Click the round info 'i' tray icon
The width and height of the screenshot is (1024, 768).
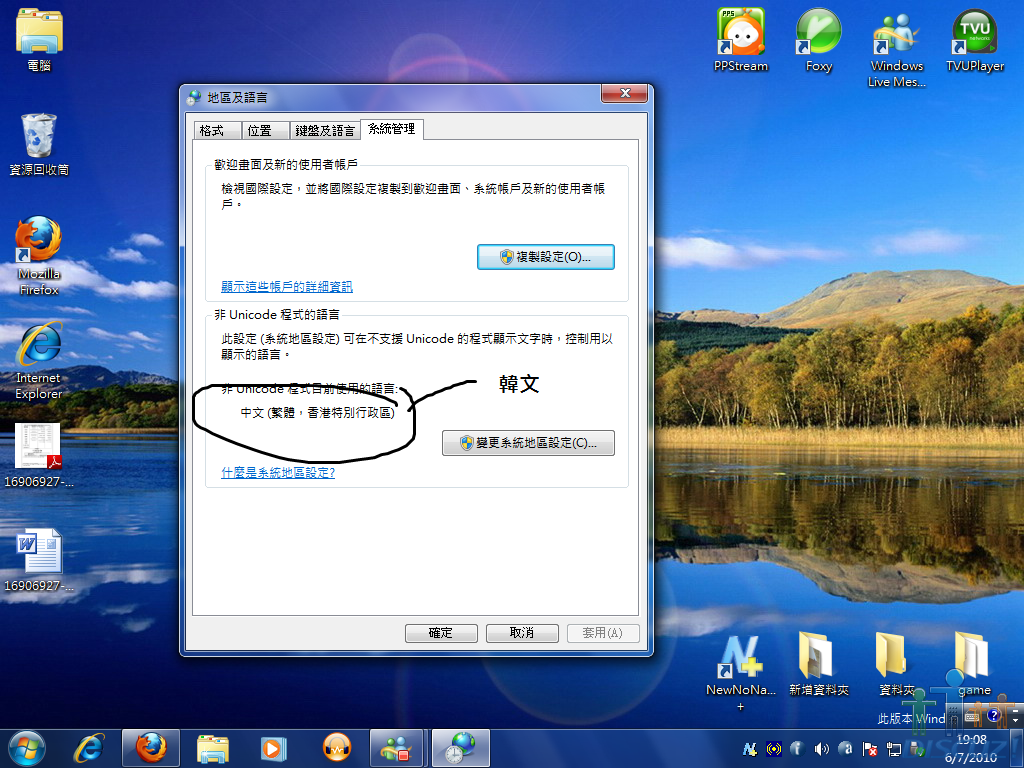click(797, 749)
